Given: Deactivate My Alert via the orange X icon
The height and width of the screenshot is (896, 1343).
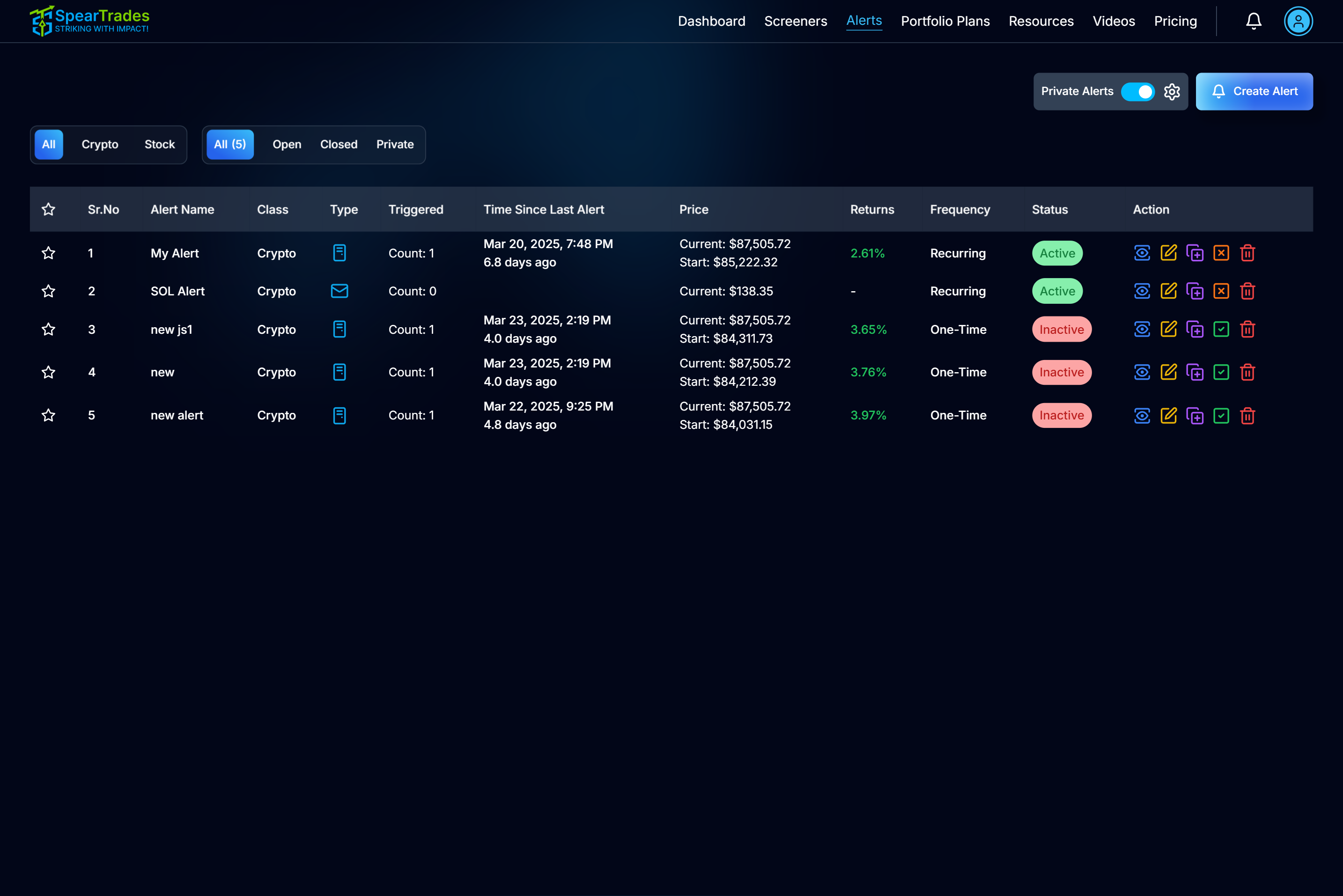Looking at the screenshot, I should click(x=1222, y=253).
